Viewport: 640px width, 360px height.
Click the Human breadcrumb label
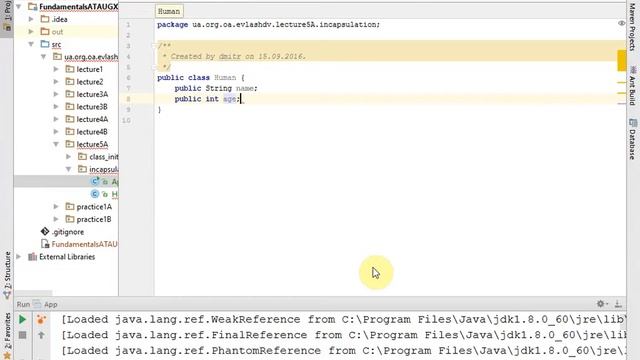pyautogui.click(x=169, y=11)
